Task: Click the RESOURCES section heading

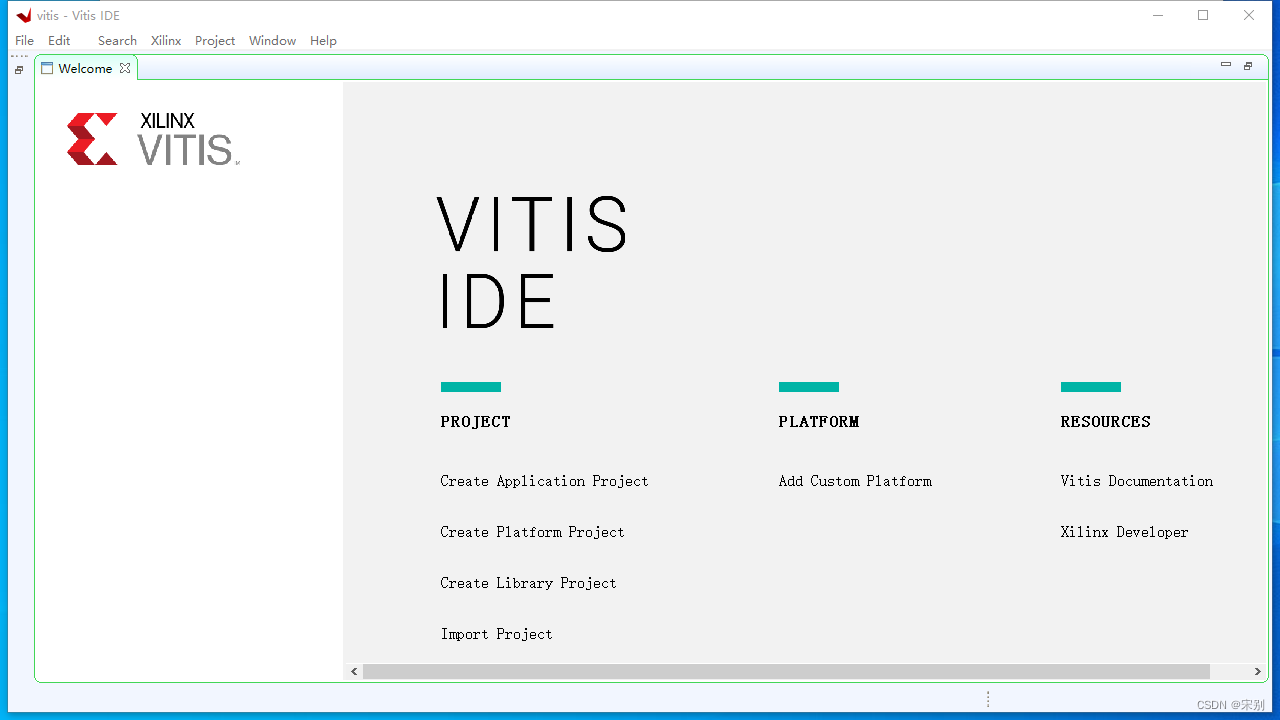Action: [x=1105, y=422]
